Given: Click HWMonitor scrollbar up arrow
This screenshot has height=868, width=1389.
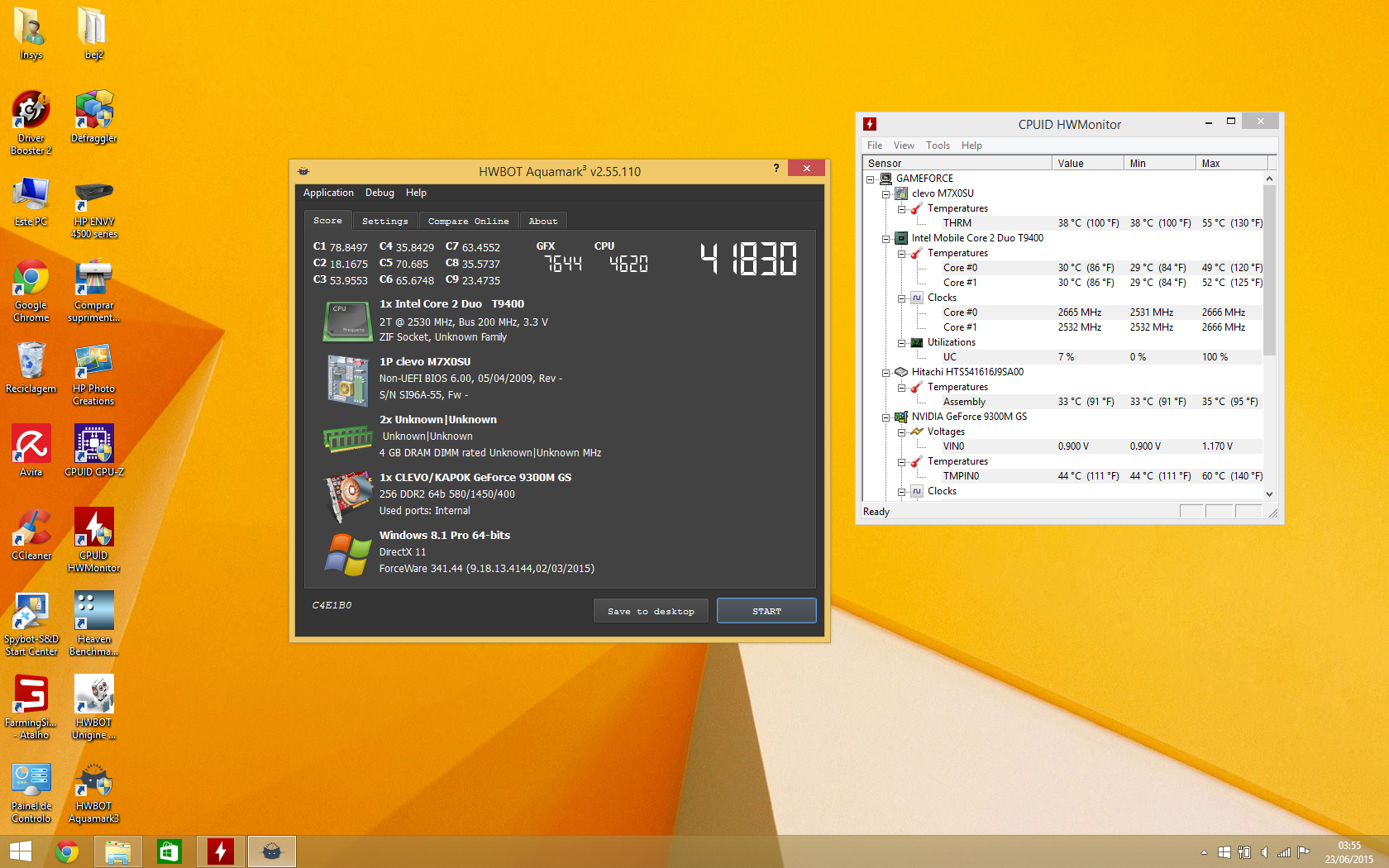Looking at the screenshot, I should (x=1269, y=179).
